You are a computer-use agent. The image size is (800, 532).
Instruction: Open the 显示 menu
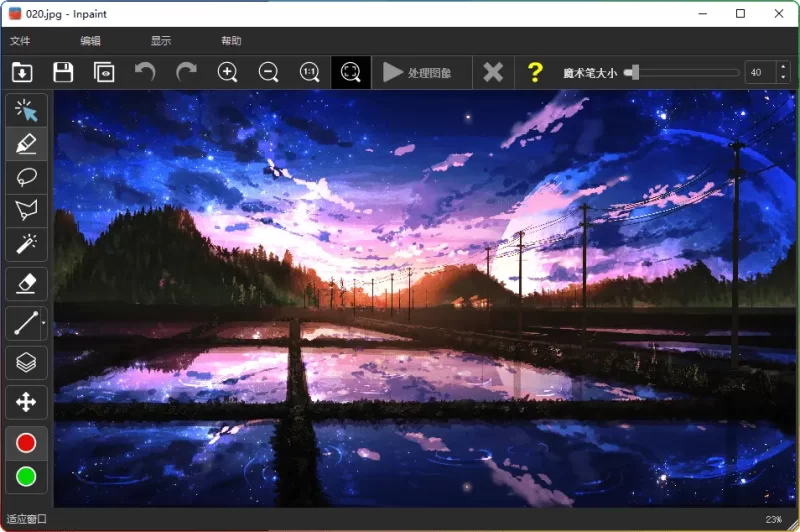click(161, 41)
